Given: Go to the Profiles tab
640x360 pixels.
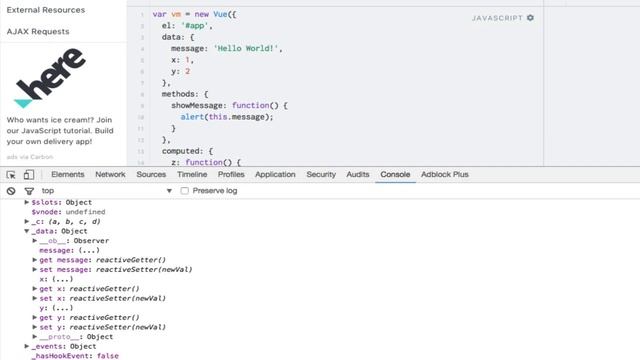Looking at the screenshot, I should [231, 174].
